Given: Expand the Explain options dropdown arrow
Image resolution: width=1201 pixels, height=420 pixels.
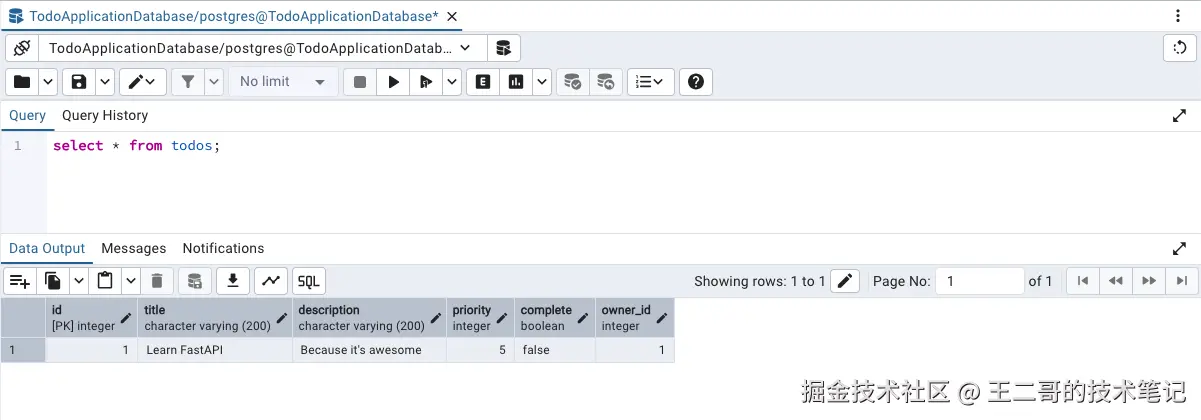Looking at the screenshot, I should click(542, 82).
